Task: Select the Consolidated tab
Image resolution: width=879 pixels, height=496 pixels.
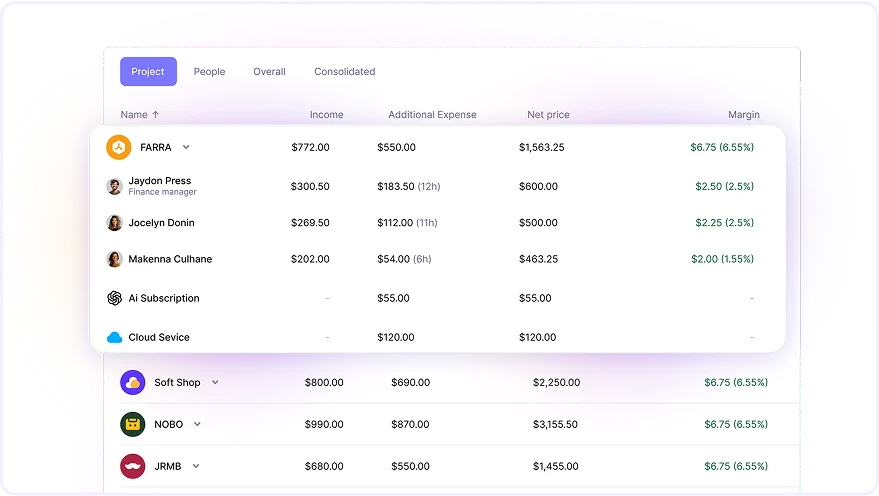Action: point(345,72)
